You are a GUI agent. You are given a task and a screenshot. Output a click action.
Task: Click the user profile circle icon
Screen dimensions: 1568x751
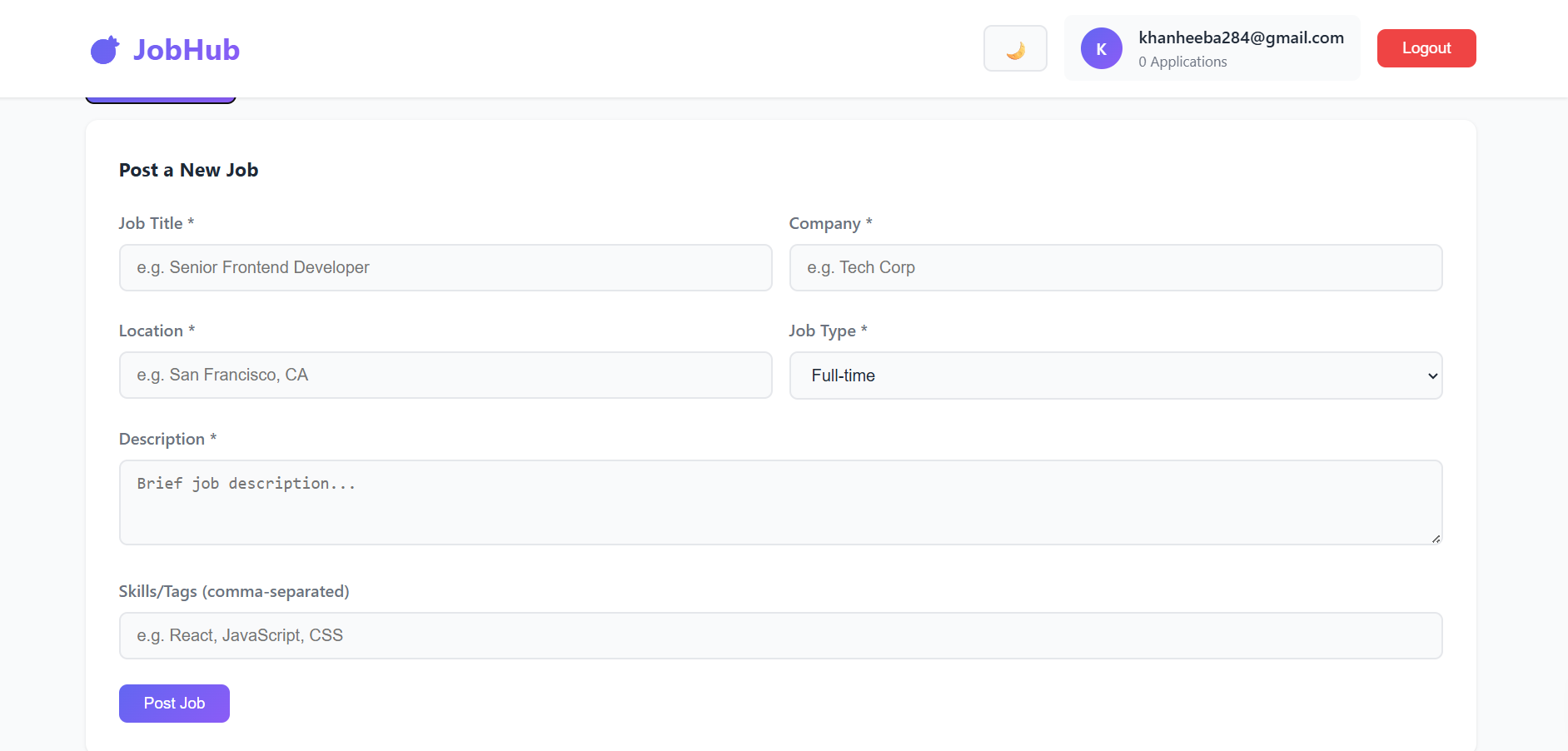click(1101, 48)
